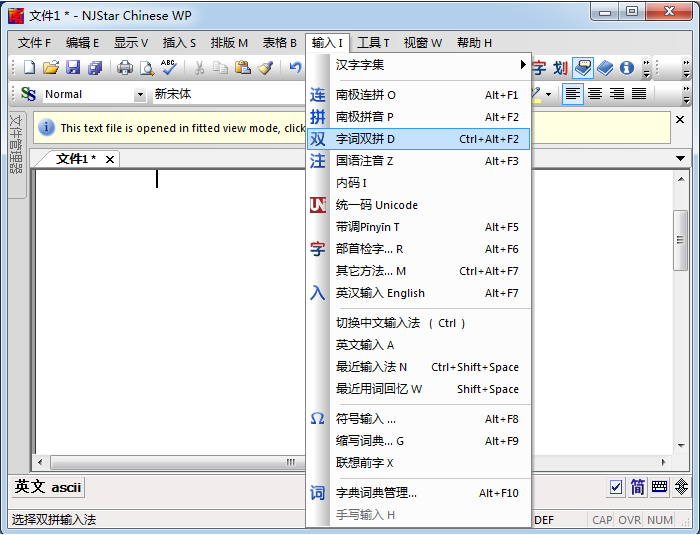The width and height of the screenshot is (700, 535).
Task: Open the 帮助 H menu
Action: pos(474,43)
